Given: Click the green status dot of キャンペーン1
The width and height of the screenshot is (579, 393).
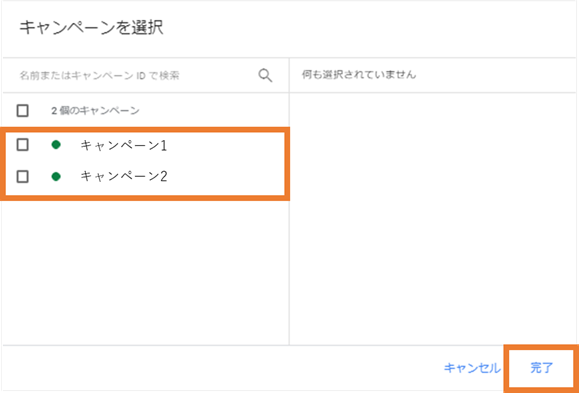Looking at the screenshot, I should tap(56, 145).
